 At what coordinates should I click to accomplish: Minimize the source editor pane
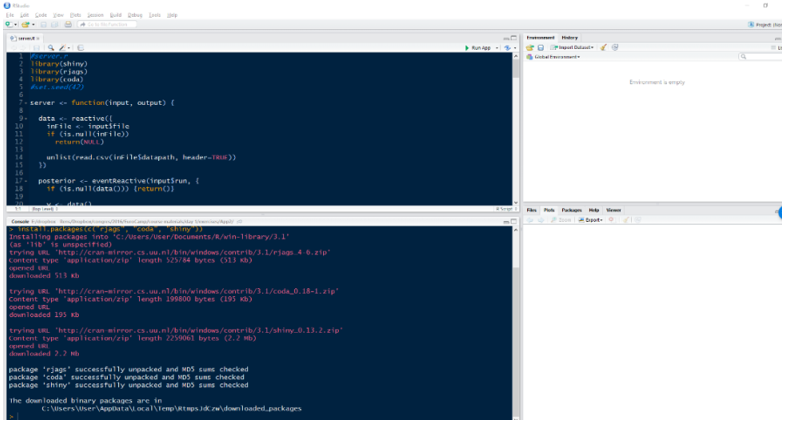coord(506,38)
